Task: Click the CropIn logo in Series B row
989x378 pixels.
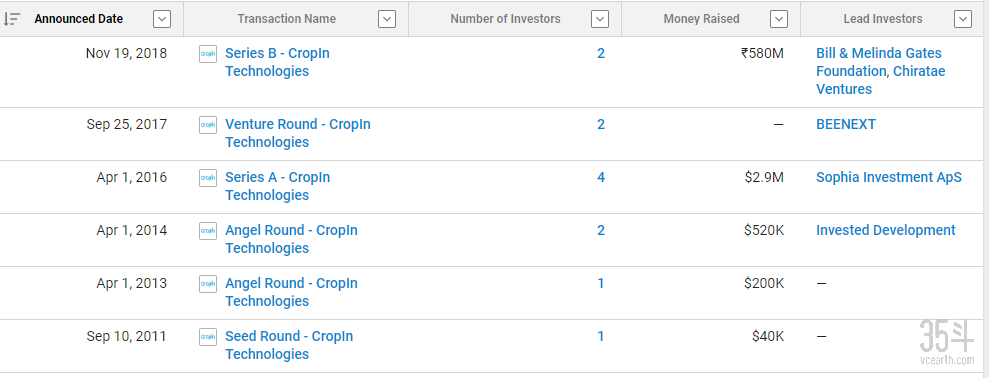Action: click(x=208, y=54)
